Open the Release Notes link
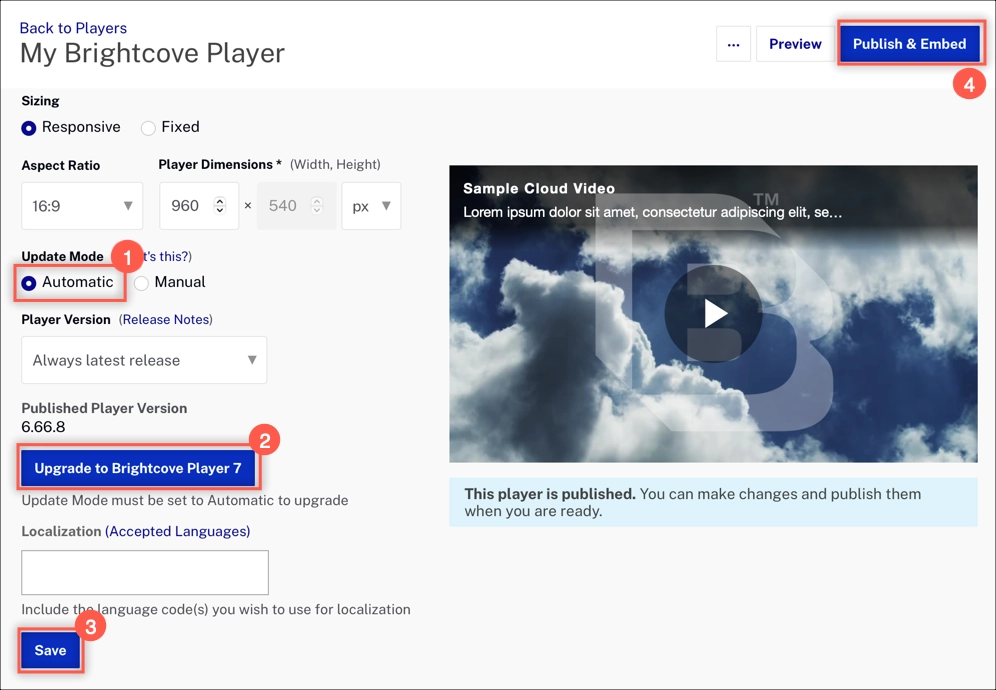This screenshot has height=690, width=996. [x=166, y=320]
